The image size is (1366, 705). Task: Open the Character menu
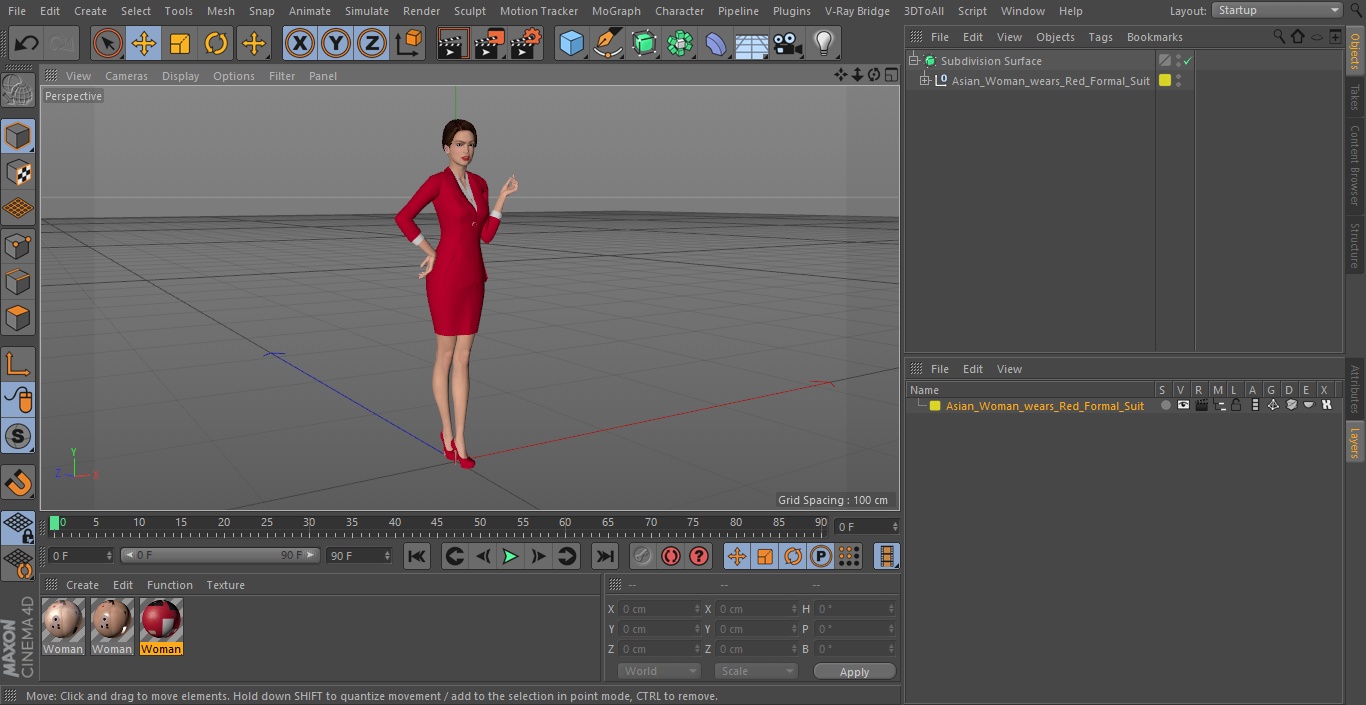click(x=680, y=11)
